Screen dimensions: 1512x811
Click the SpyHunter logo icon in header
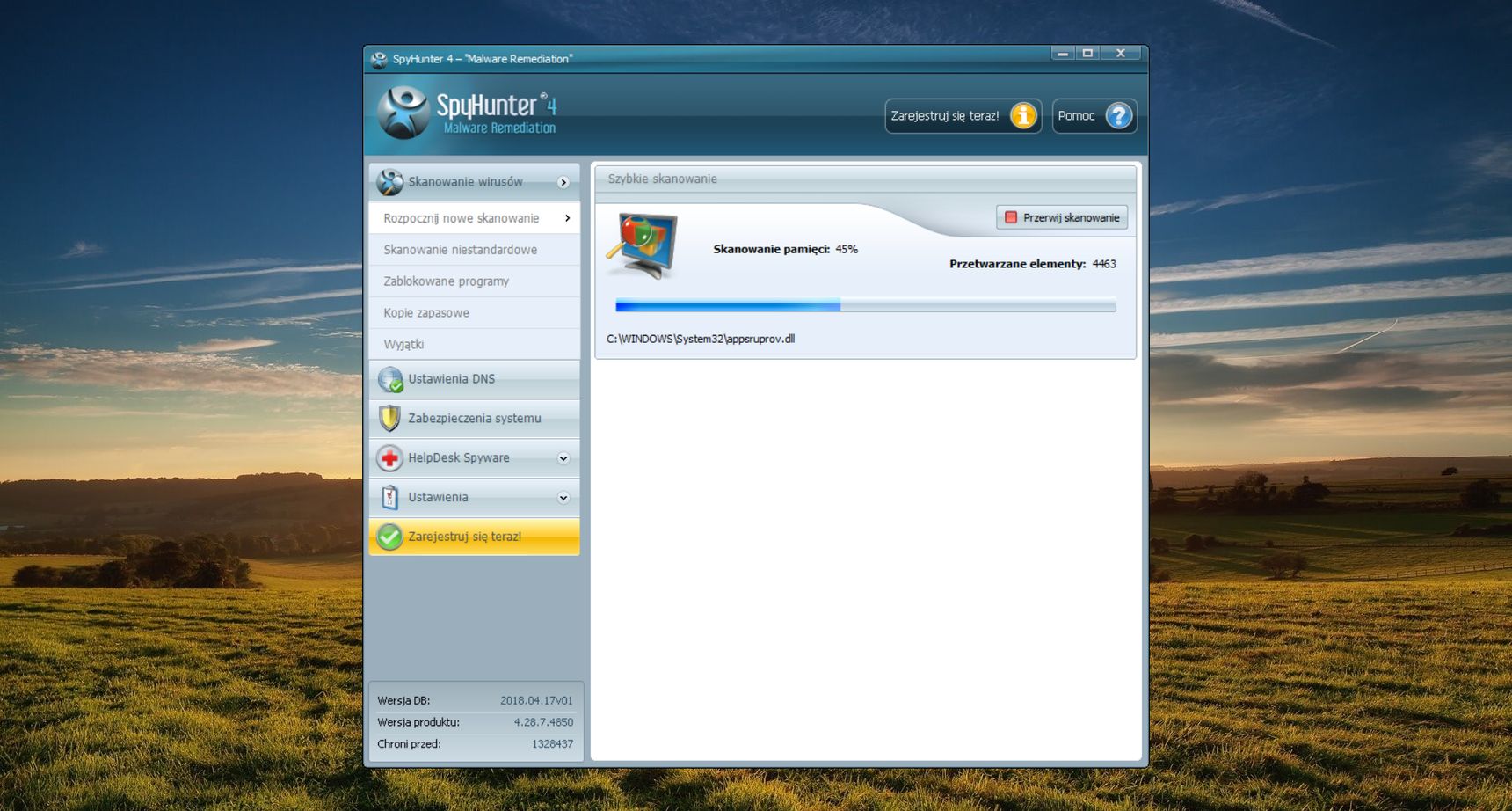coord(403,113)
